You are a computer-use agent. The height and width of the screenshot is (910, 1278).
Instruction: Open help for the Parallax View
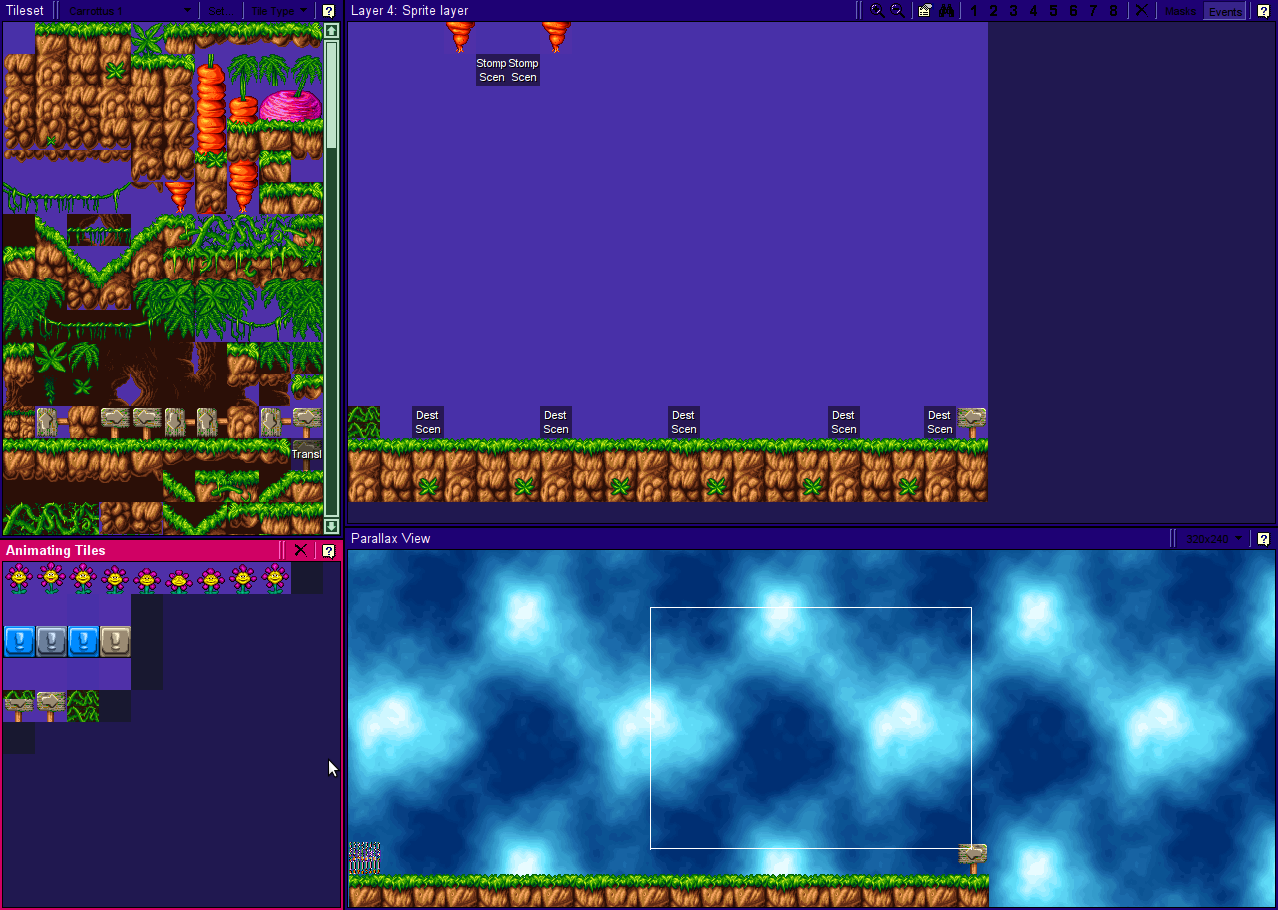pos(1263,539)
